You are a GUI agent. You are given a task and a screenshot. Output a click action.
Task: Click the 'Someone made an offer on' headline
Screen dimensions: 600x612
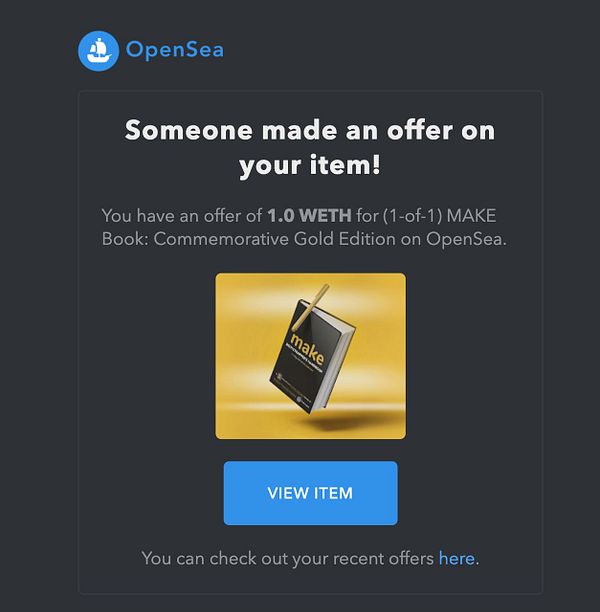click(310, 130)
